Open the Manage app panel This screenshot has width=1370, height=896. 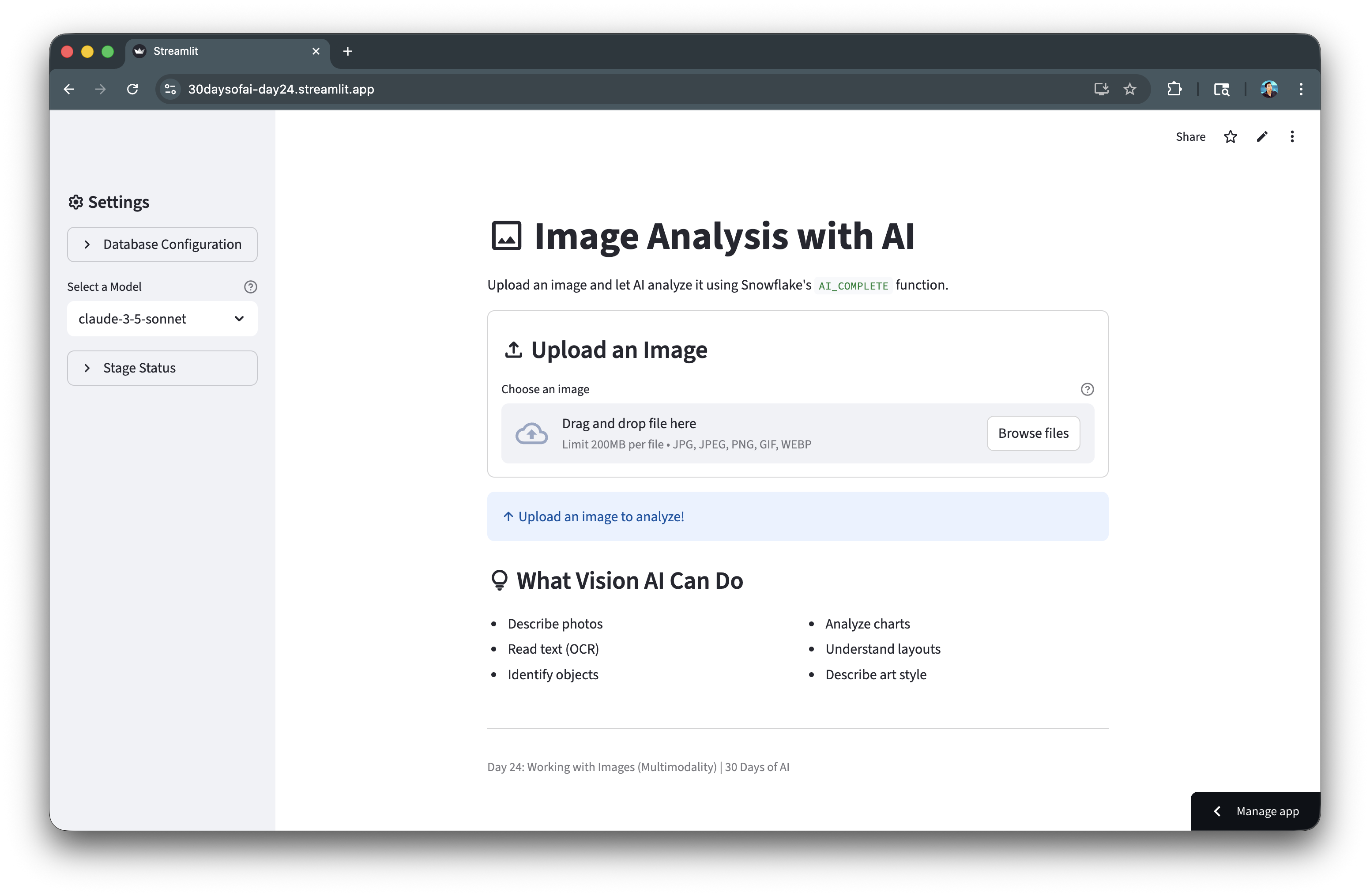[1256, 811]
